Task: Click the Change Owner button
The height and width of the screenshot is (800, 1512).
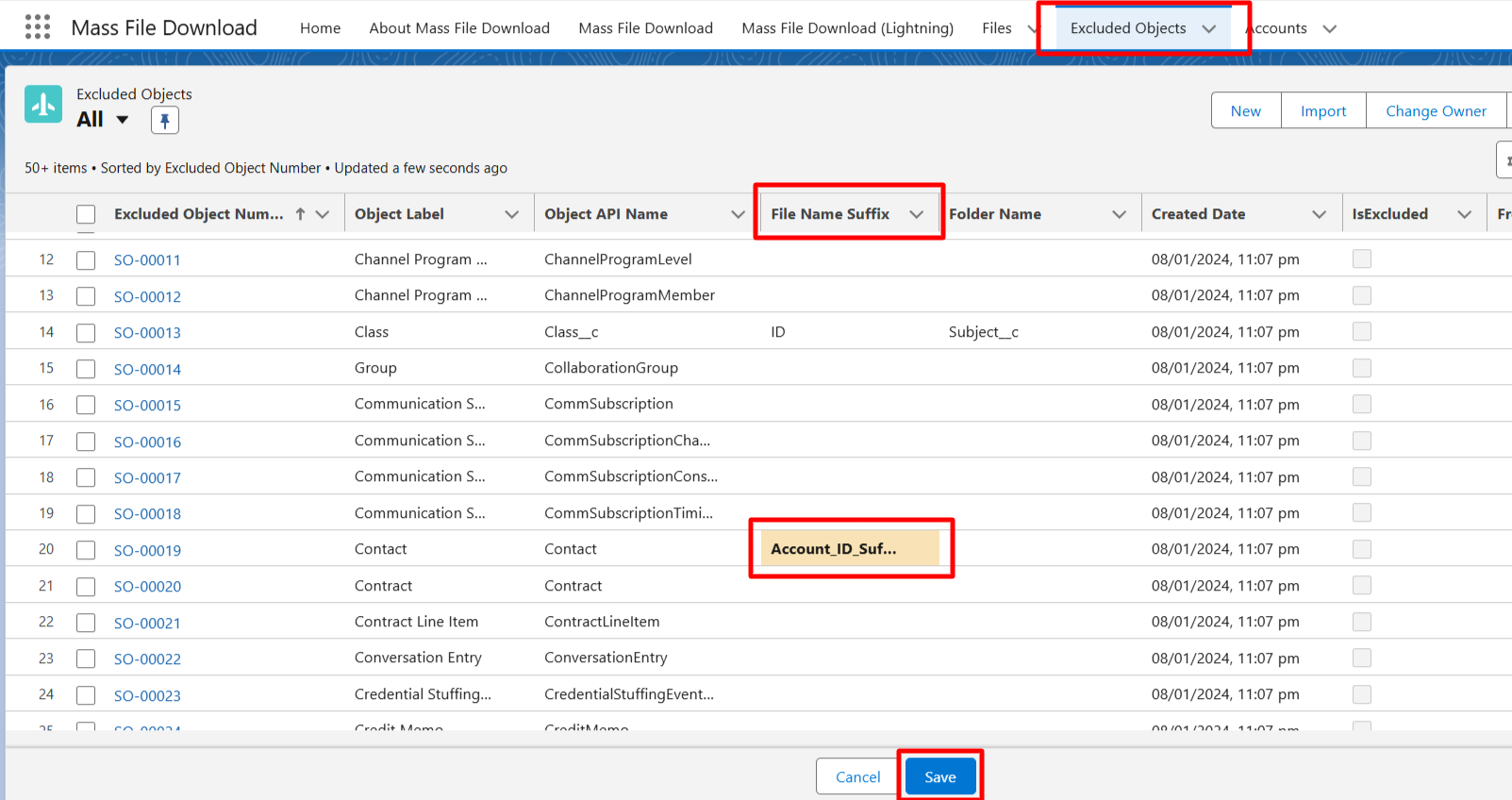Action: pos(1436,110)
